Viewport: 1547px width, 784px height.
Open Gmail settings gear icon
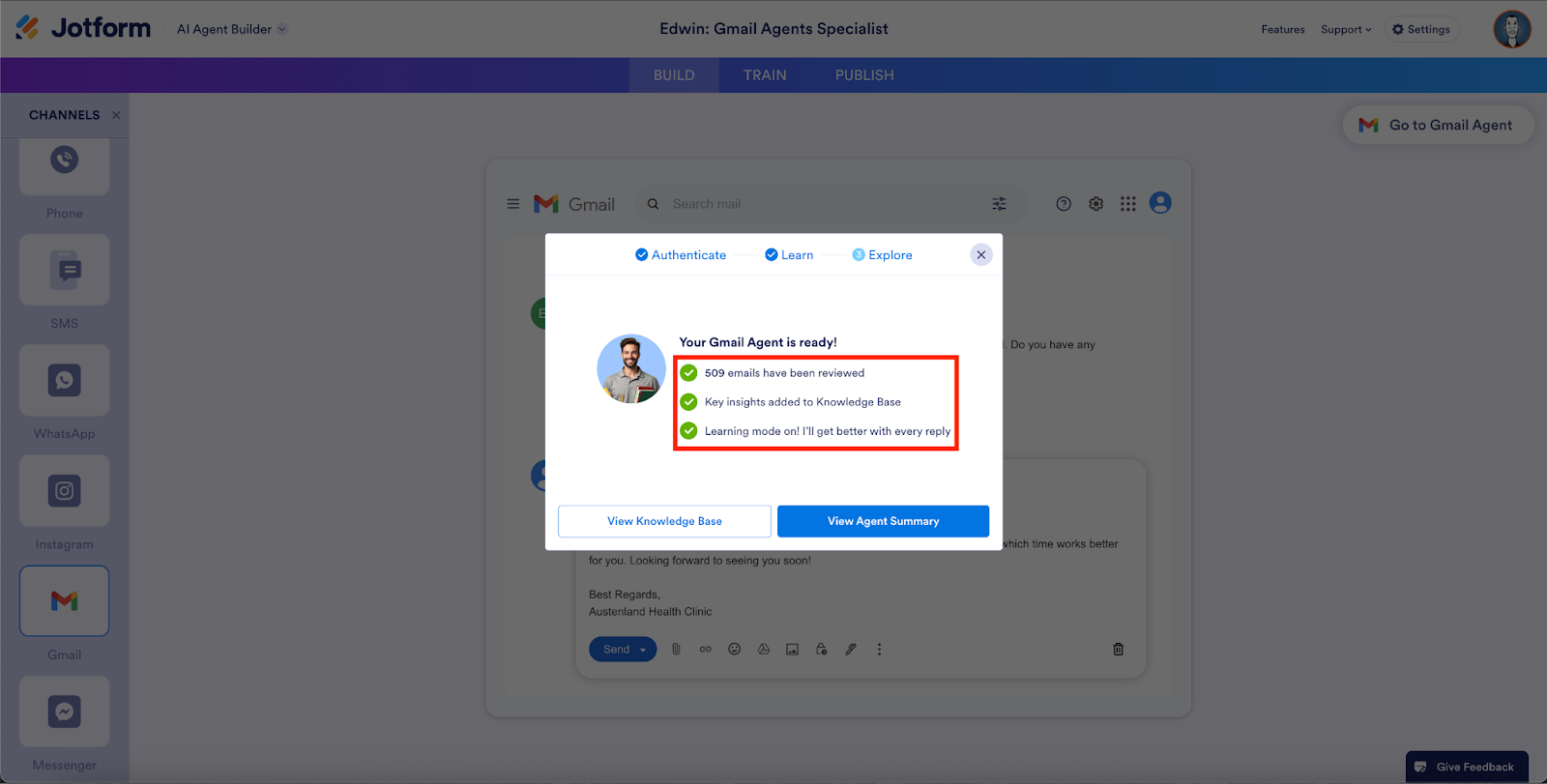(x=1095, y=204)
